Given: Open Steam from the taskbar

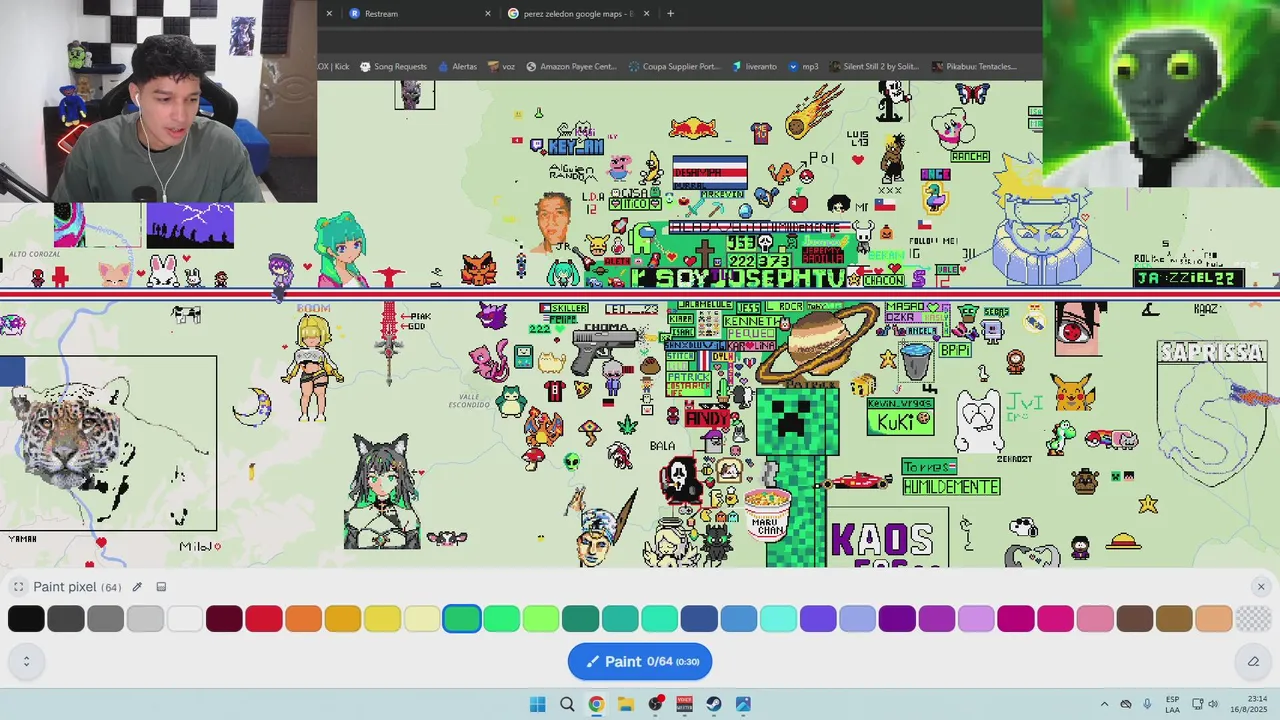Looking at the screenshot, I should click(x=714, y=704).
